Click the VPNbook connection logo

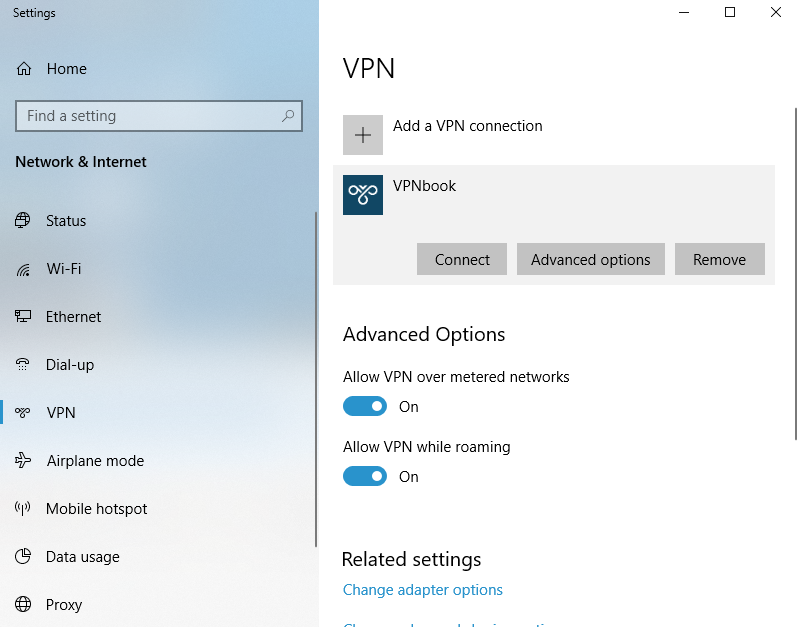tap(363, 195)
